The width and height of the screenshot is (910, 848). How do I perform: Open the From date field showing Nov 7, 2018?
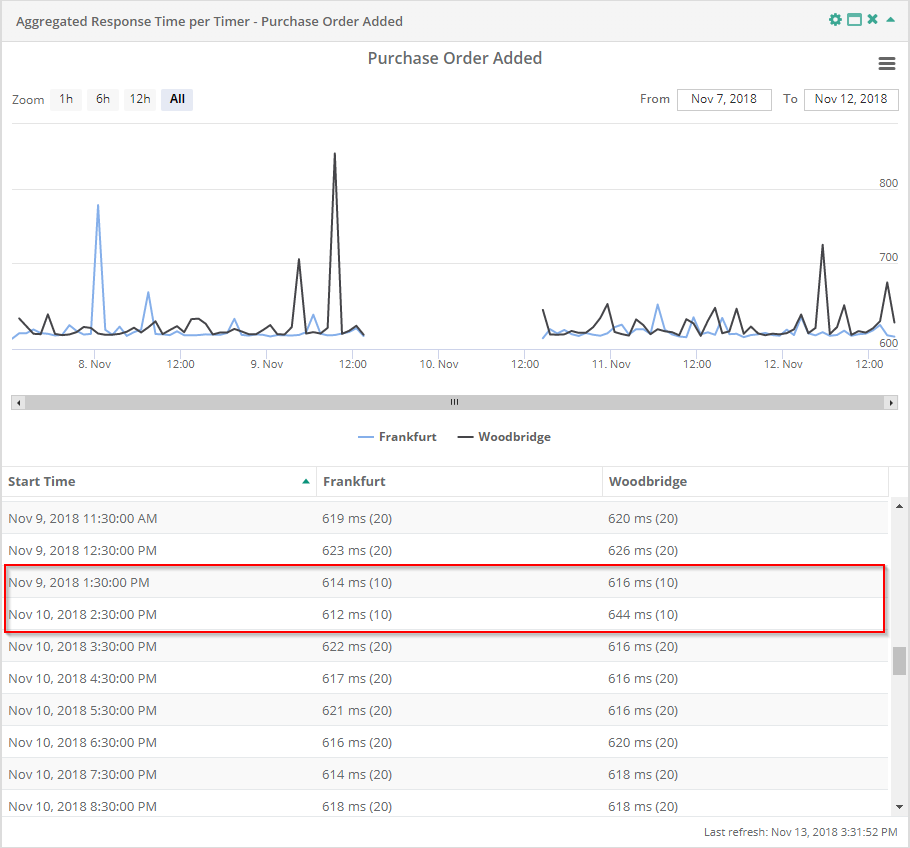point(724,99)
